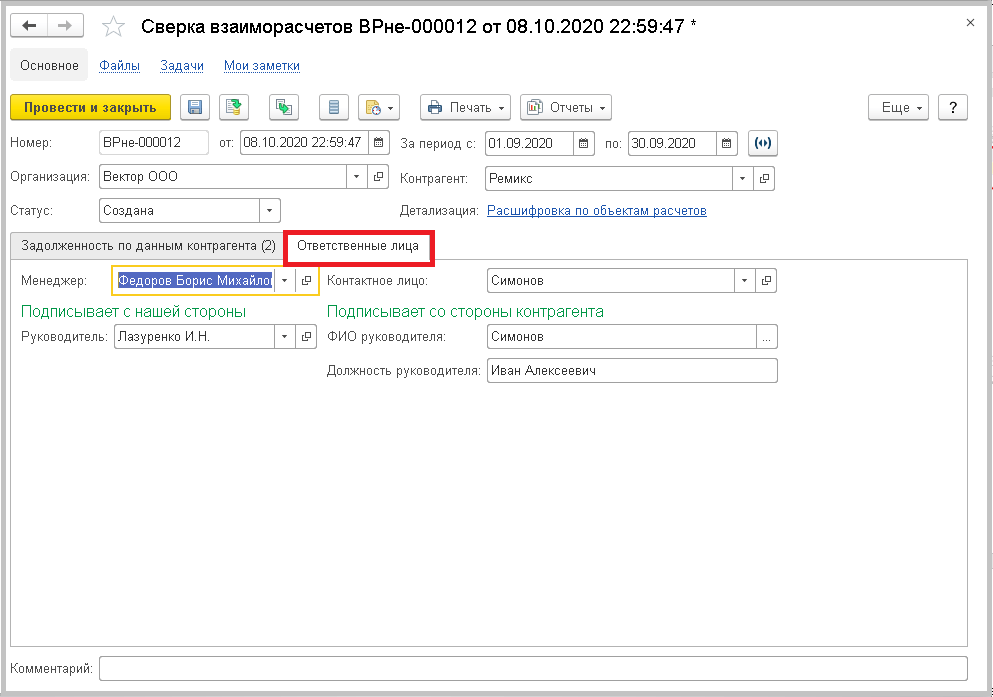Click the structure list icon in toolbar

(334, 108)
